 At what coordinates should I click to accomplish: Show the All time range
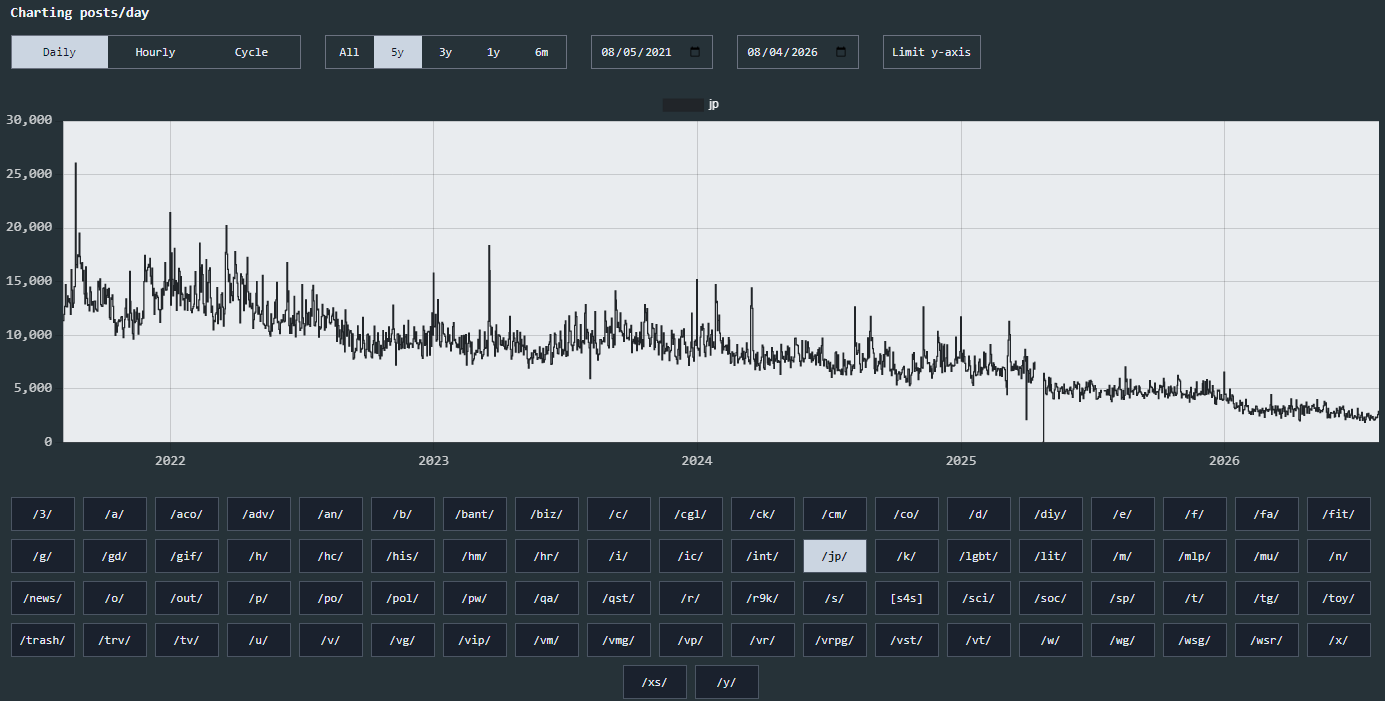click(x=349, y=52)
